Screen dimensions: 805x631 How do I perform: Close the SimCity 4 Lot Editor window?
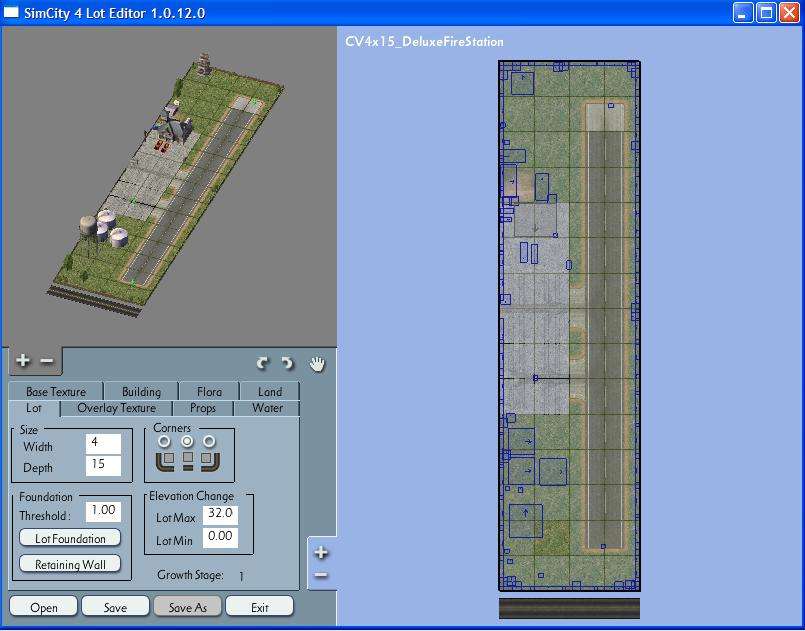790,12
